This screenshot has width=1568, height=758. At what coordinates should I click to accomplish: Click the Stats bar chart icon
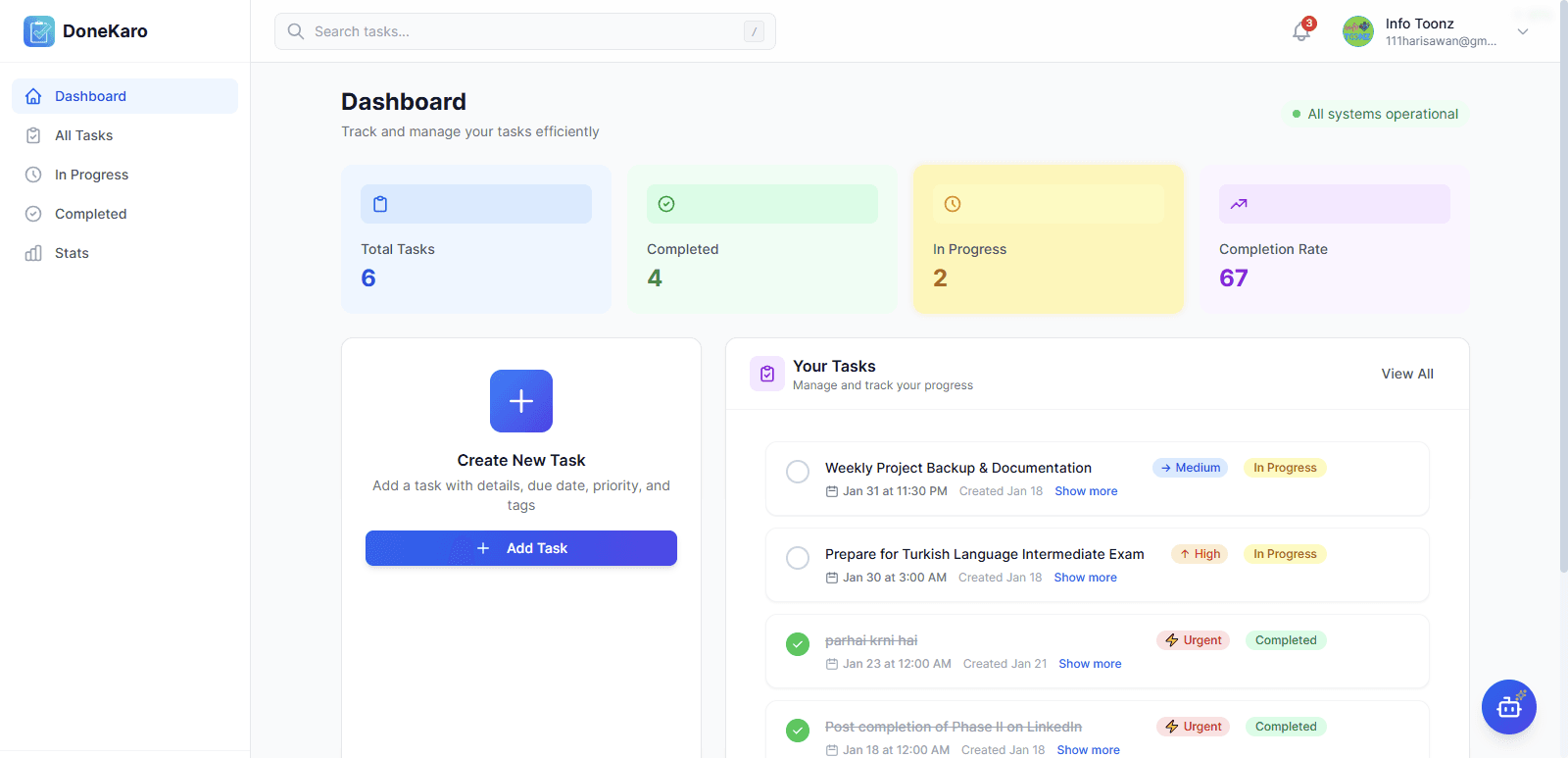(x=33, y=253)
